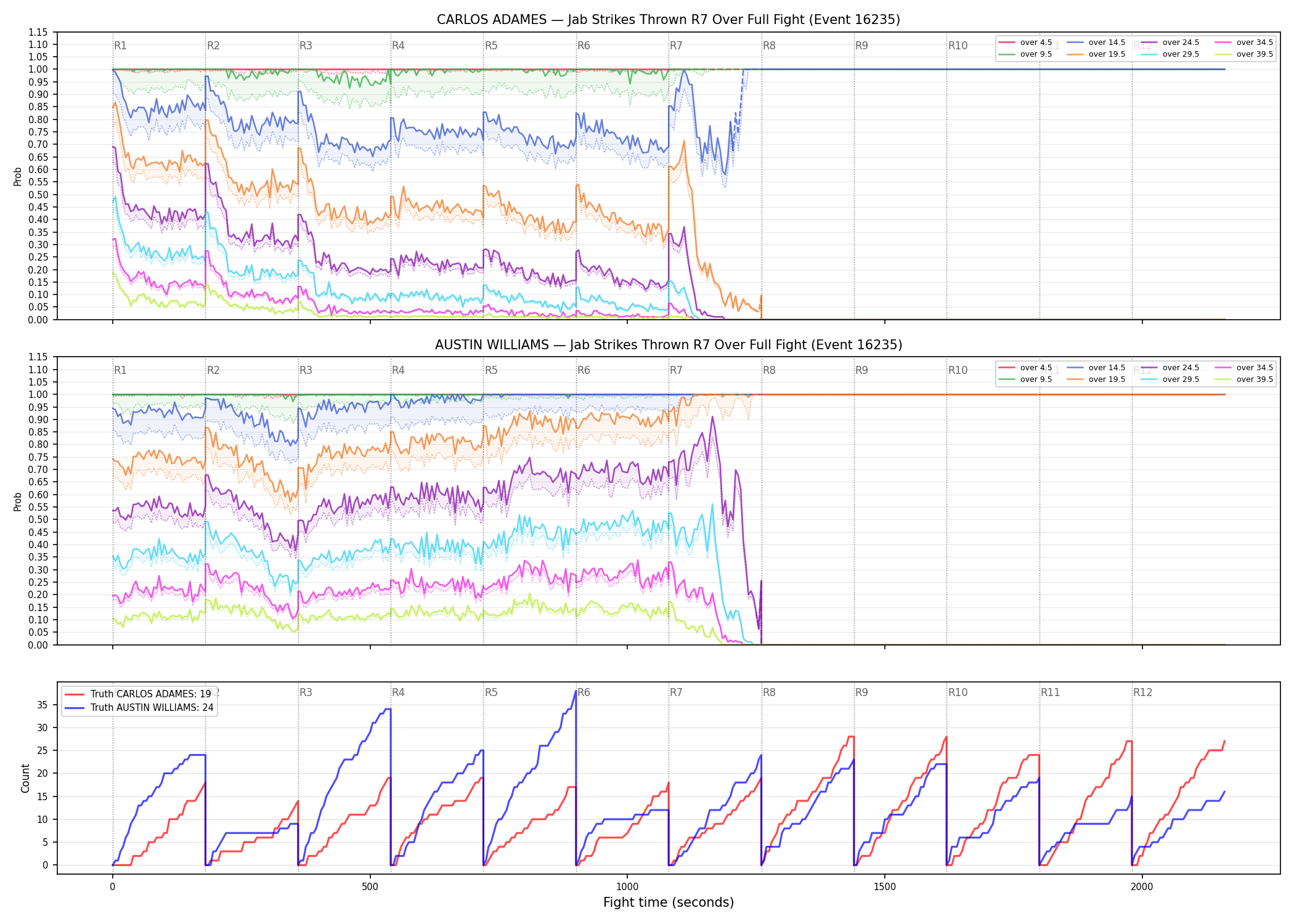This screenshot has width=1294, height=924.
Task: Click the R11 round label in the Count chart
Action: [x=1051, y=692]
